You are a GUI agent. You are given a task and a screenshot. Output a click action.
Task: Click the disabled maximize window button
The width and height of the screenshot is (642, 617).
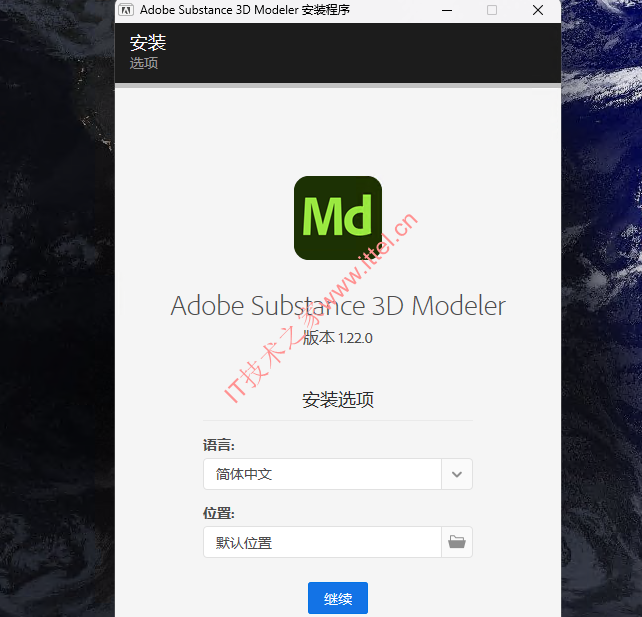point(492,10)
